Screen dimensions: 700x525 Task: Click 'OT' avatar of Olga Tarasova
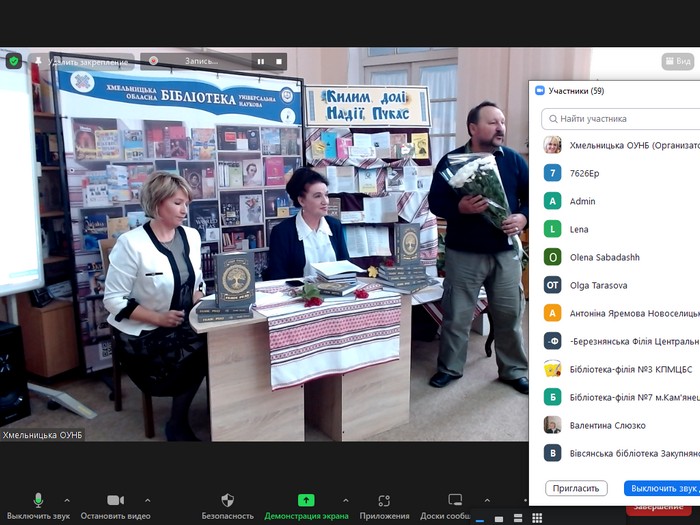point(552,285)
